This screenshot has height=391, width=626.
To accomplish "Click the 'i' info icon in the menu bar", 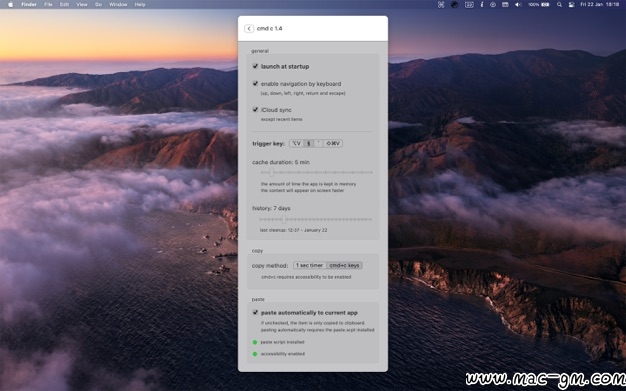I will point(481,4).
